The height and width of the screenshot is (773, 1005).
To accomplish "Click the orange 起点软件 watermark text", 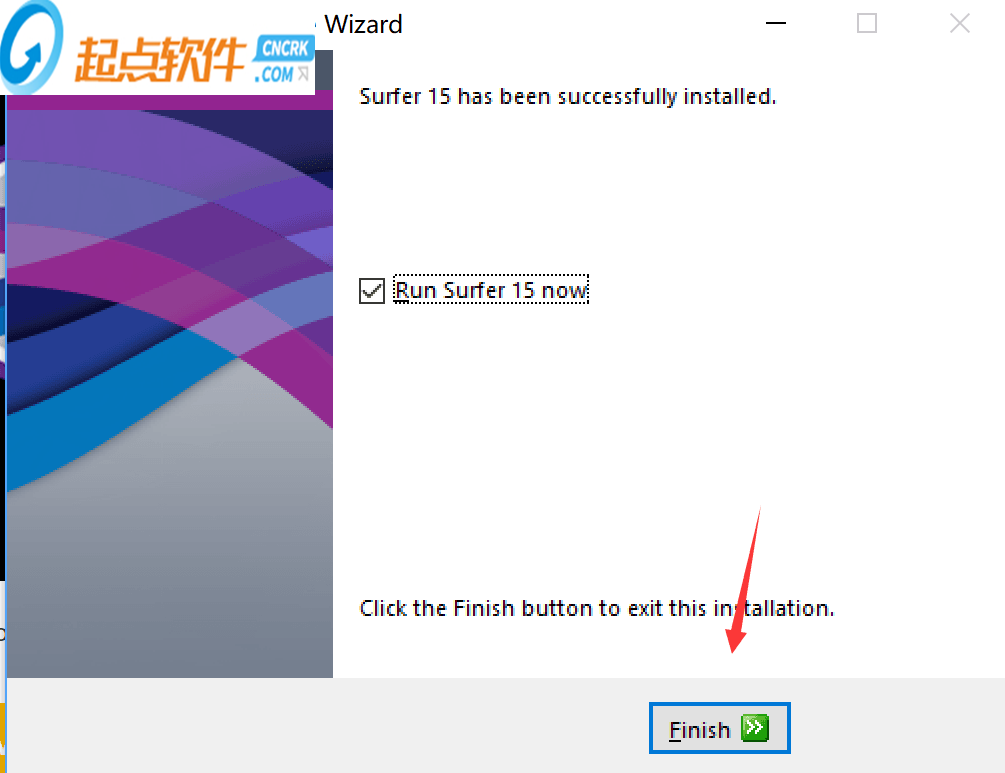I will click(x=160, y=60).
